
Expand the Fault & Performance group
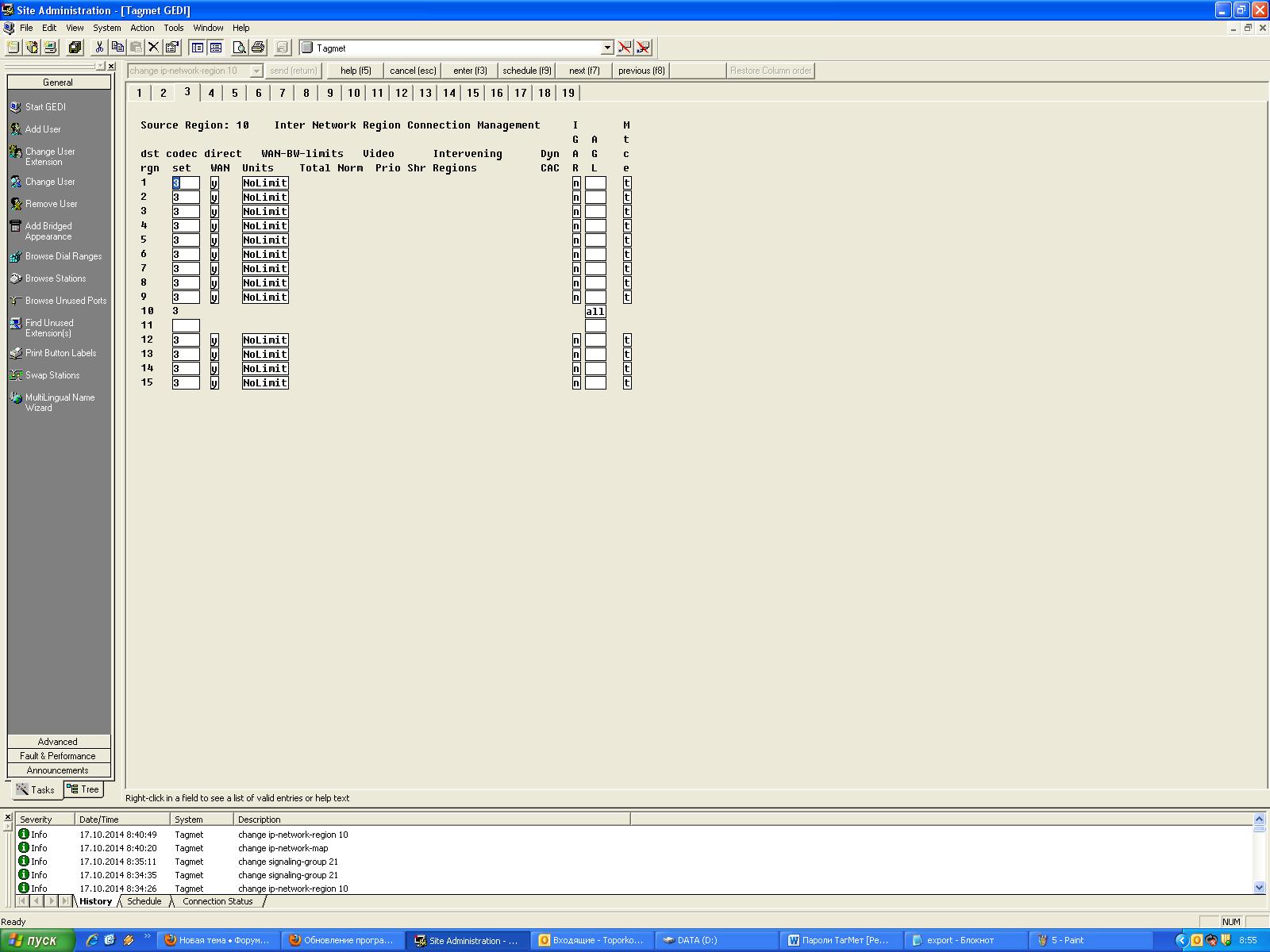coord(59,756)
